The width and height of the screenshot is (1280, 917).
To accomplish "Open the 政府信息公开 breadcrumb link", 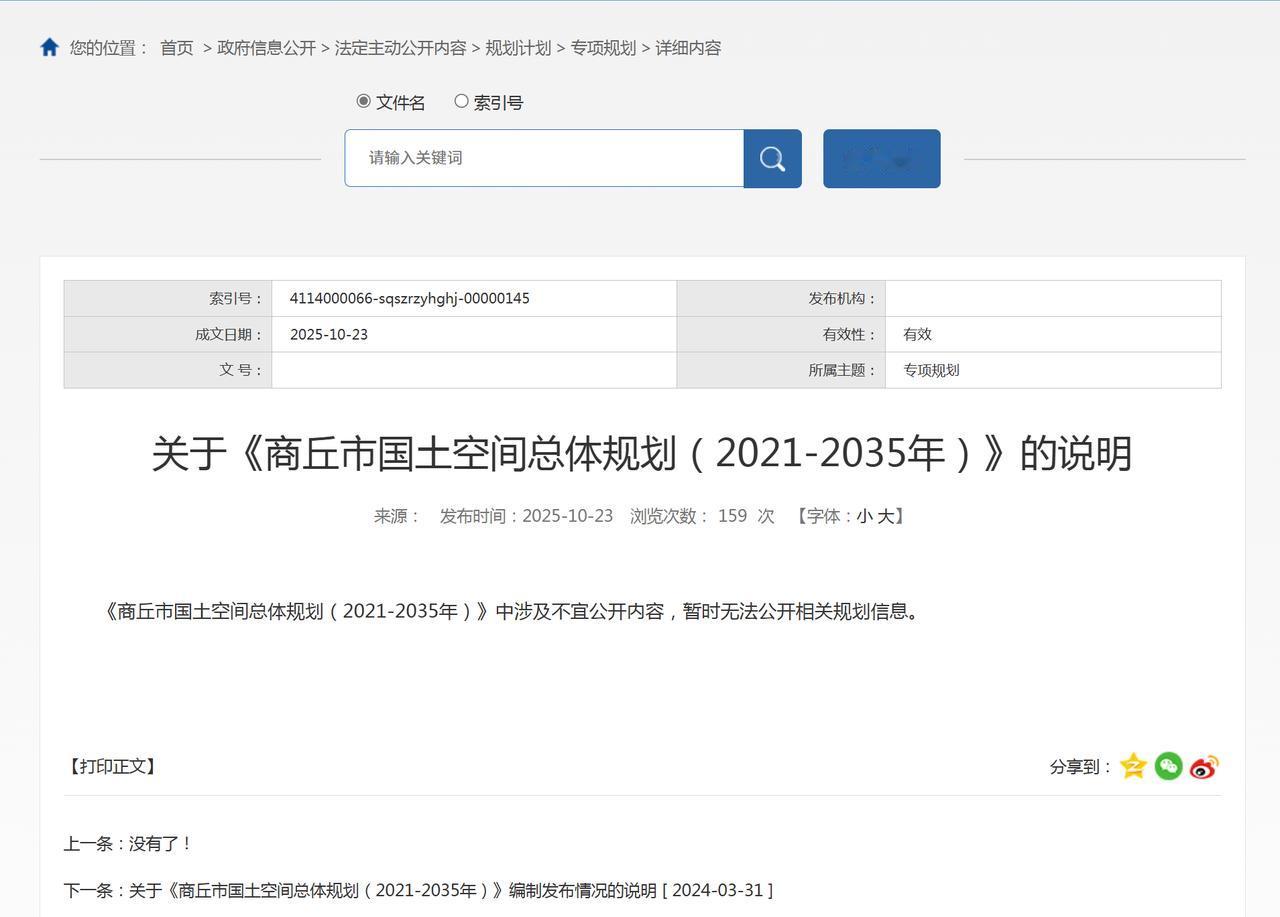I will [266, 47].
